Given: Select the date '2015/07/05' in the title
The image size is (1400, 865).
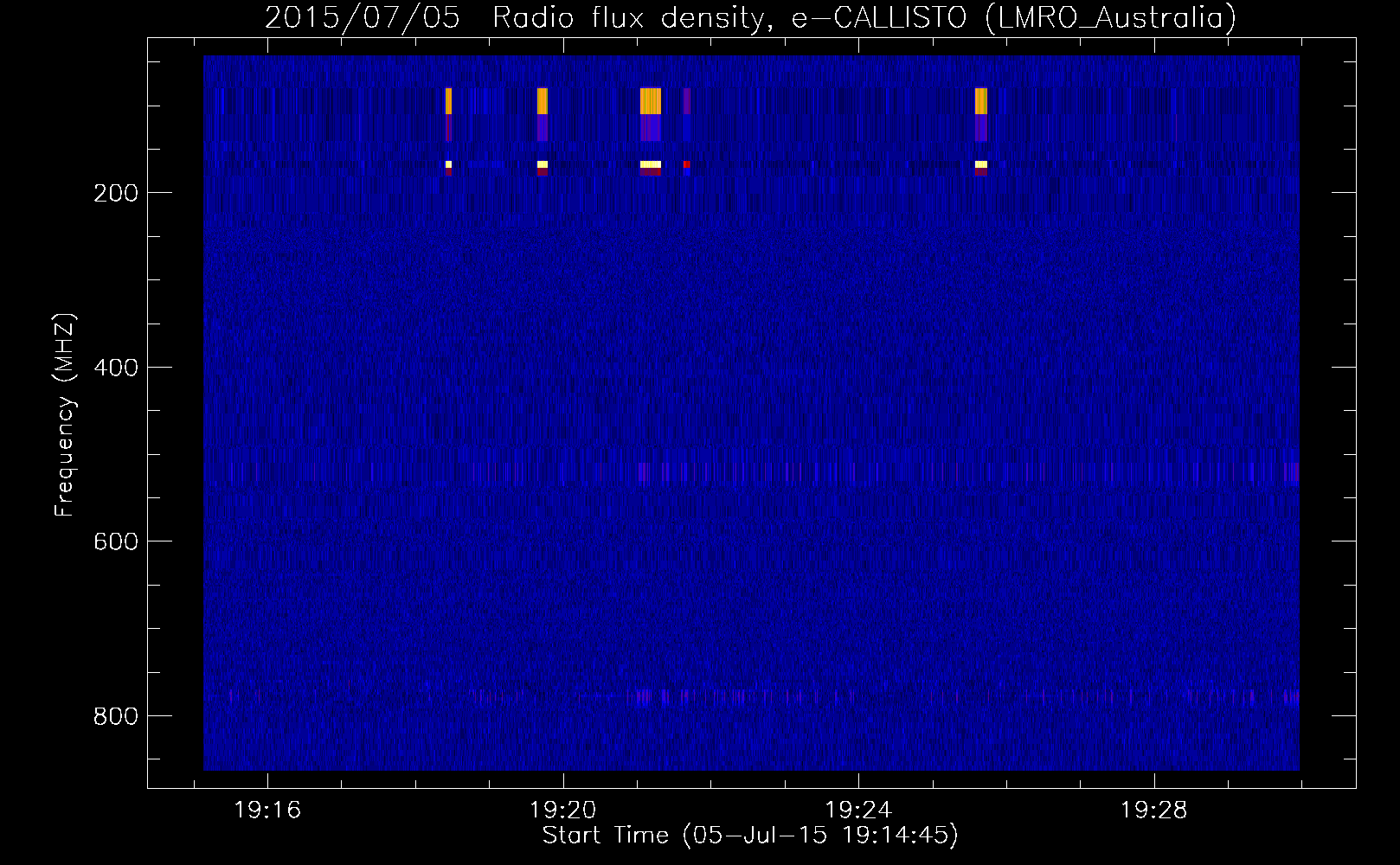Looking at the screenshot, I should [362, 17].
